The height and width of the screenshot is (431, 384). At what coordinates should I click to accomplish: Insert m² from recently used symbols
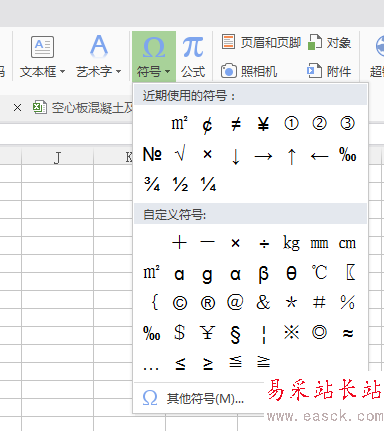click(179, 124)
